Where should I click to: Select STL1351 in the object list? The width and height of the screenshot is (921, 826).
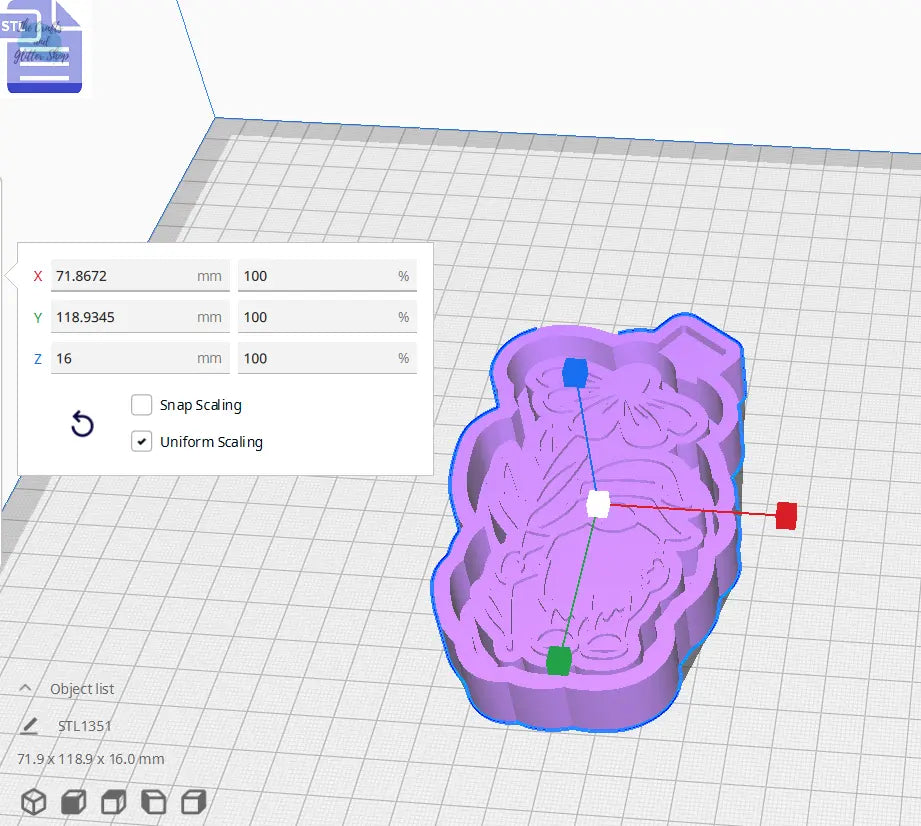point(84,726)
